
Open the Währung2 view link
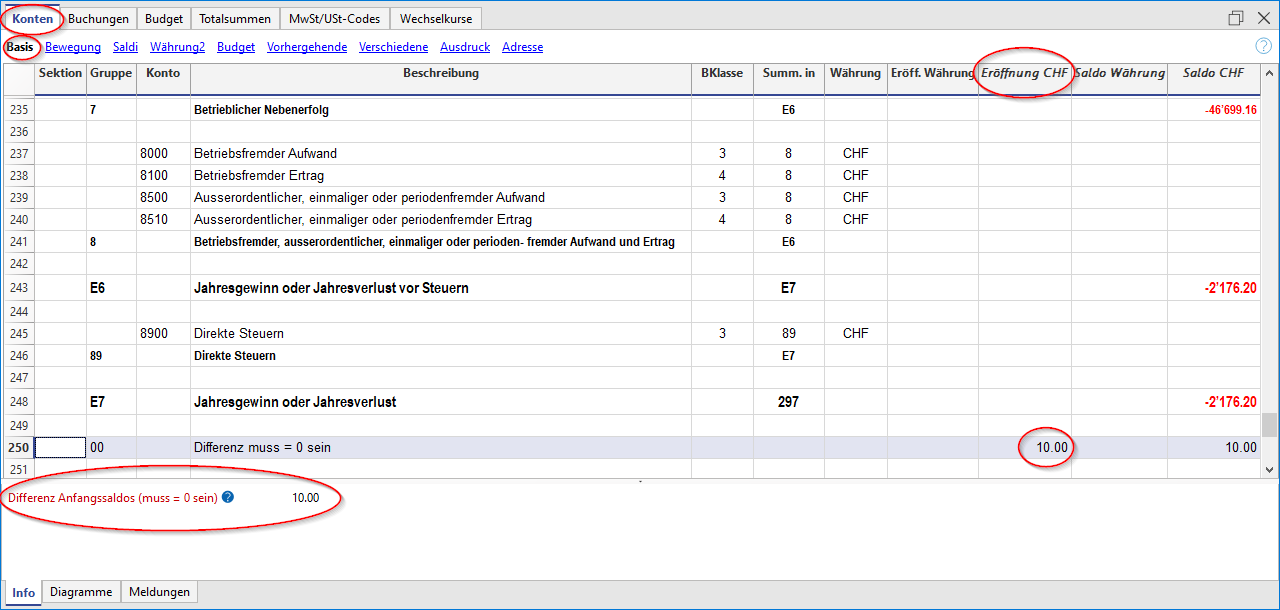click(177, 47)
